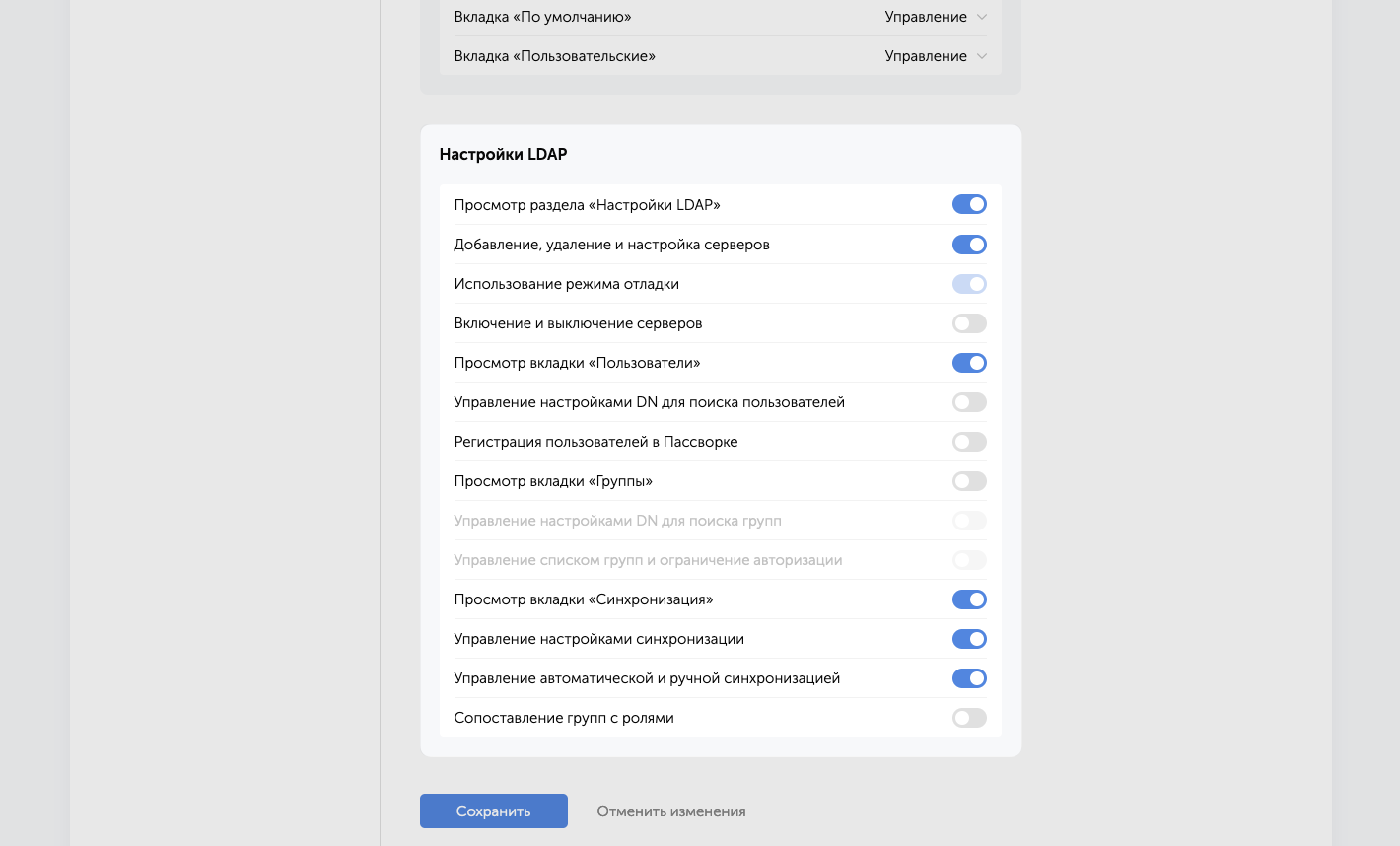Disable «Просмотр вкладки «Синхронизация»» switch
This screenshot has height=846, width=1400.
pyautogui.click(x=969, y=599)
